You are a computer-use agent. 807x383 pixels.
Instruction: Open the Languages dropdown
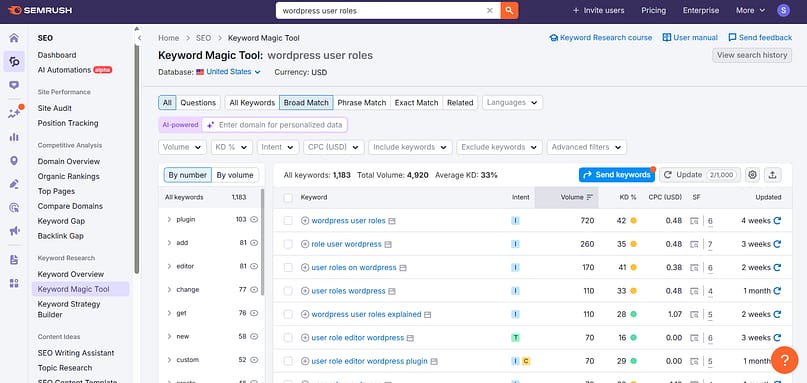pyautogui.click(x=512, y=102)
